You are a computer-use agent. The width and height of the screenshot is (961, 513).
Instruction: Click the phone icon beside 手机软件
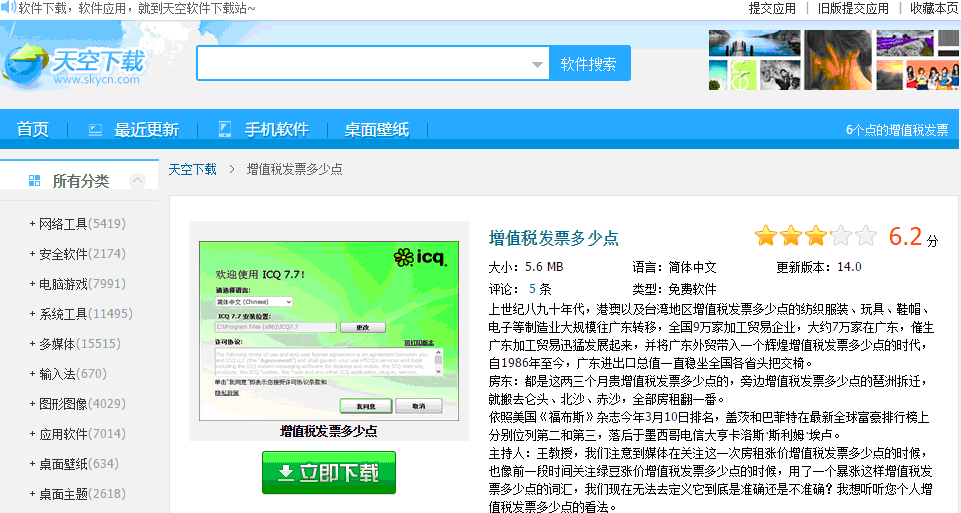tap(225, 130)
